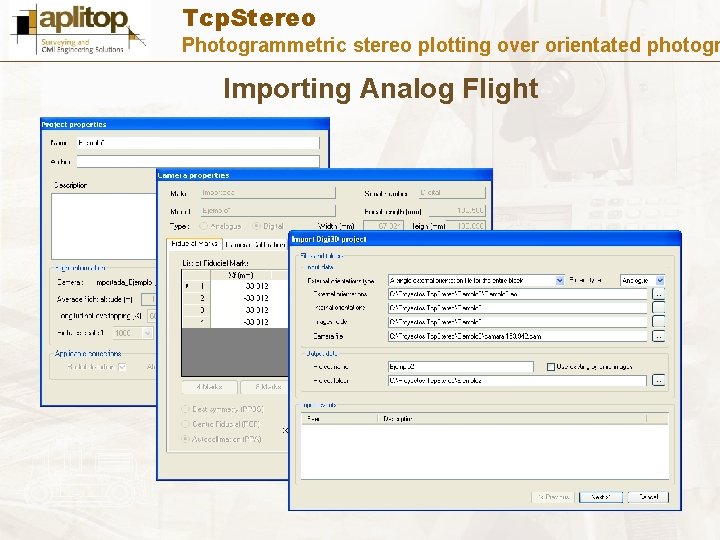Click browse button for Project folder
This screenshot has height=540, width=720.
658,381
